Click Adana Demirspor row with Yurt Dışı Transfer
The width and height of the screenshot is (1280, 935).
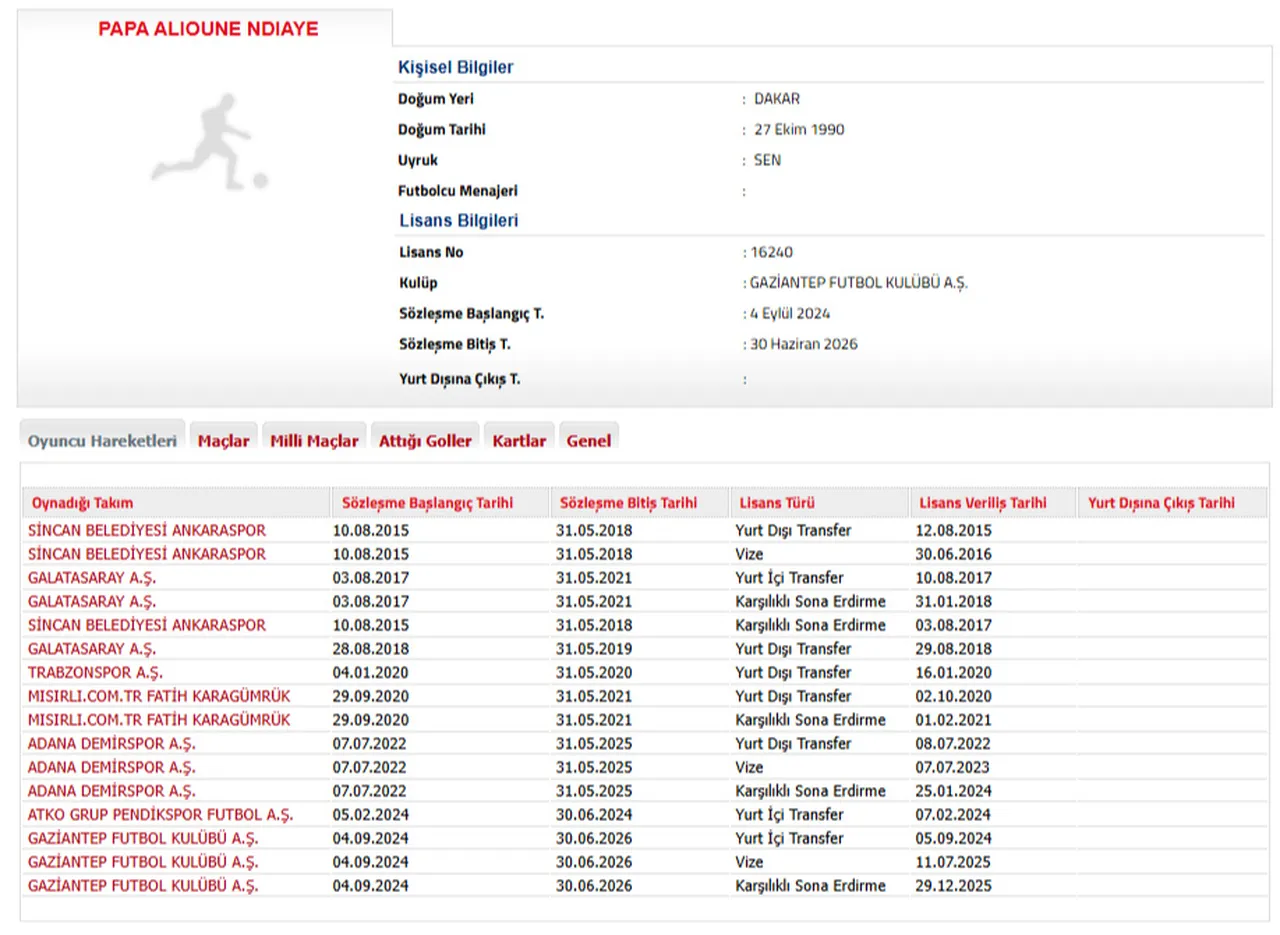112,744
